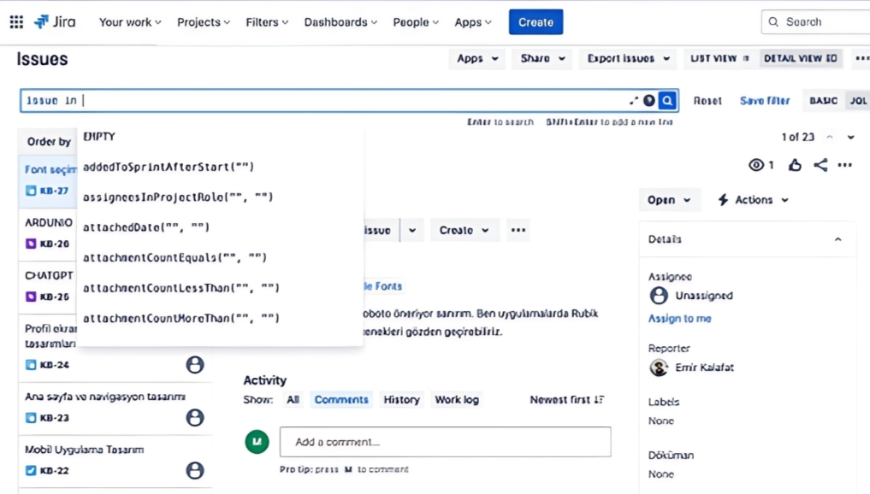Click the Assign to me link
This screenshot has height=494, width=870.
tap(679, 318)
